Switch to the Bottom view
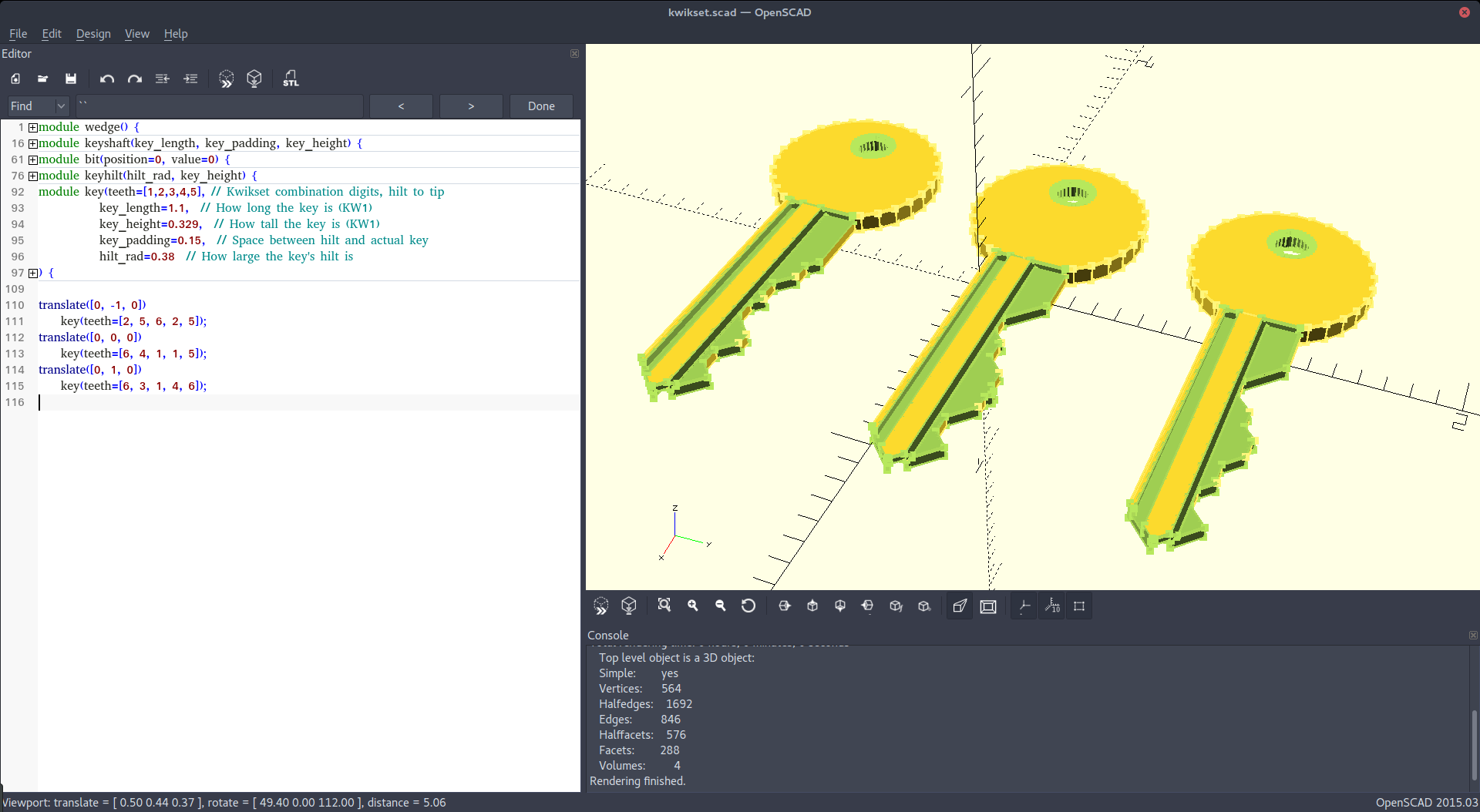The height and width of the screenshot is (812, 1480). coord(840,606)
